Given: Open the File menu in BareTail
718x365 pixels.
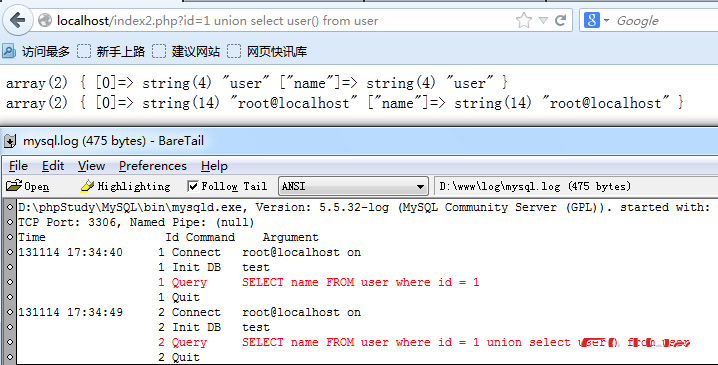Looking at the screenshot, I should (x=18, y=166).
